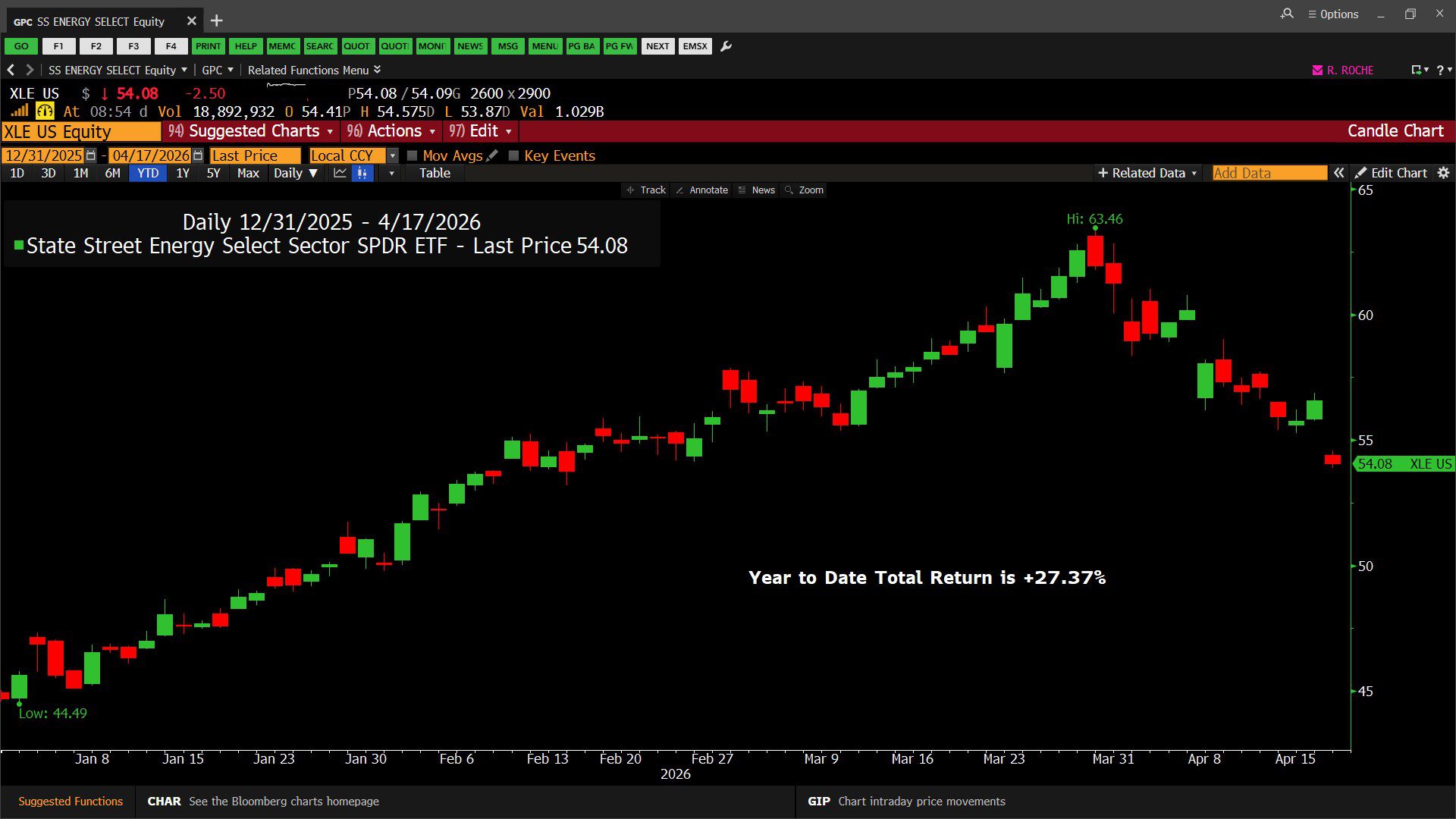Open the pink message envelope icon
Image resolution: width=1456 pixels, height=819 pixels.
pos(1317,70)
